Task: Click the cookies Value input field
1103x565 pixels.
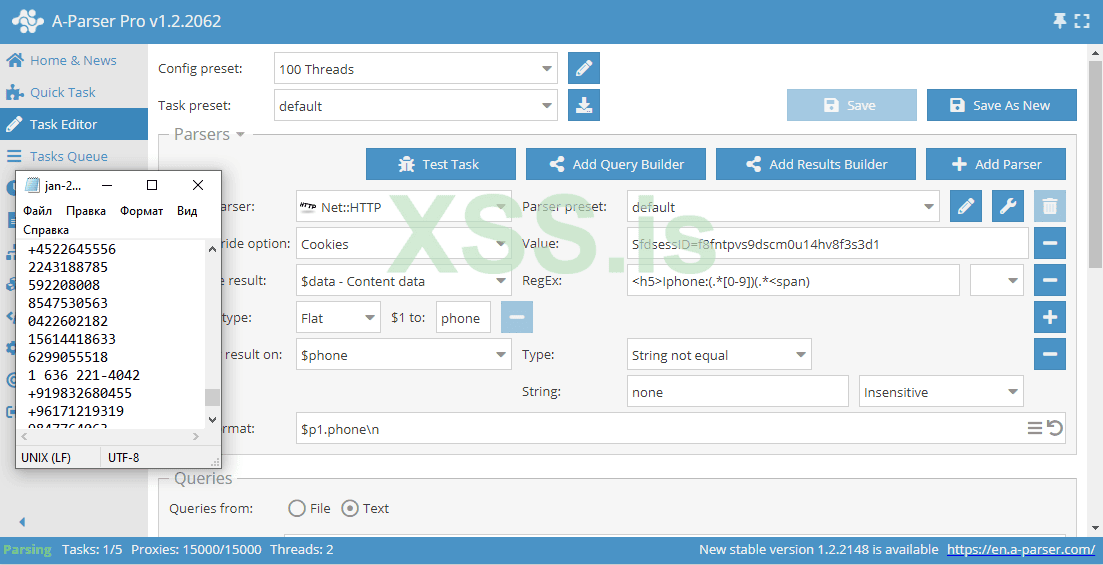Action: 827,244
